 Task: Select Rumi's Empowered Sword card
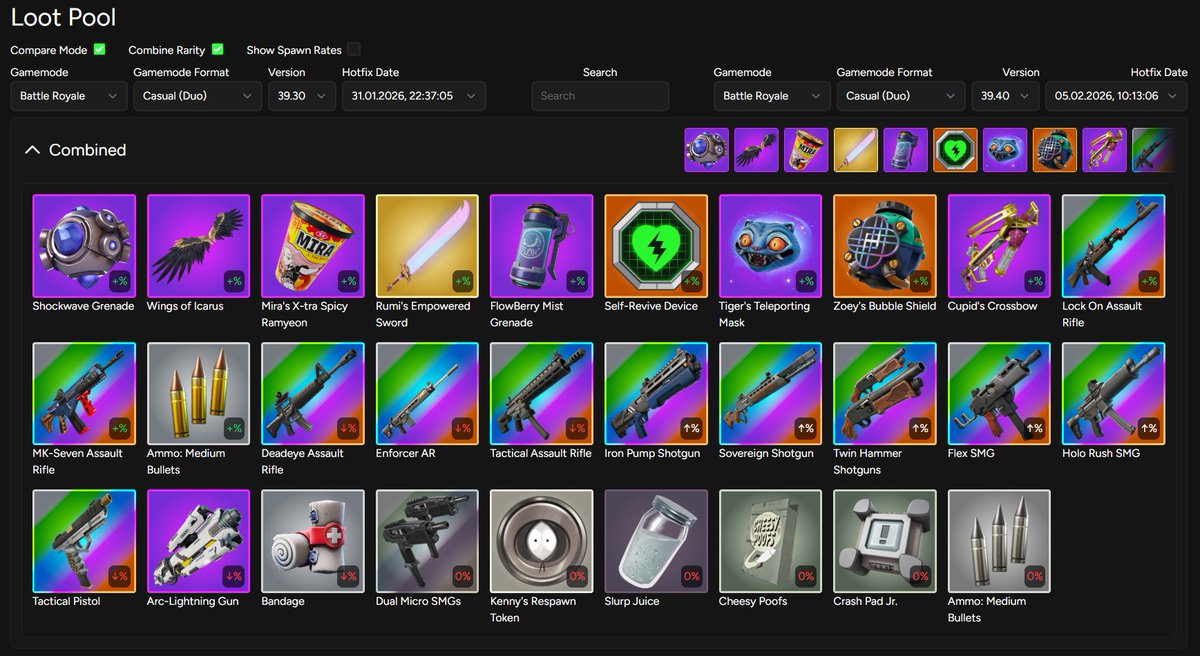click(x=428, y=246)
